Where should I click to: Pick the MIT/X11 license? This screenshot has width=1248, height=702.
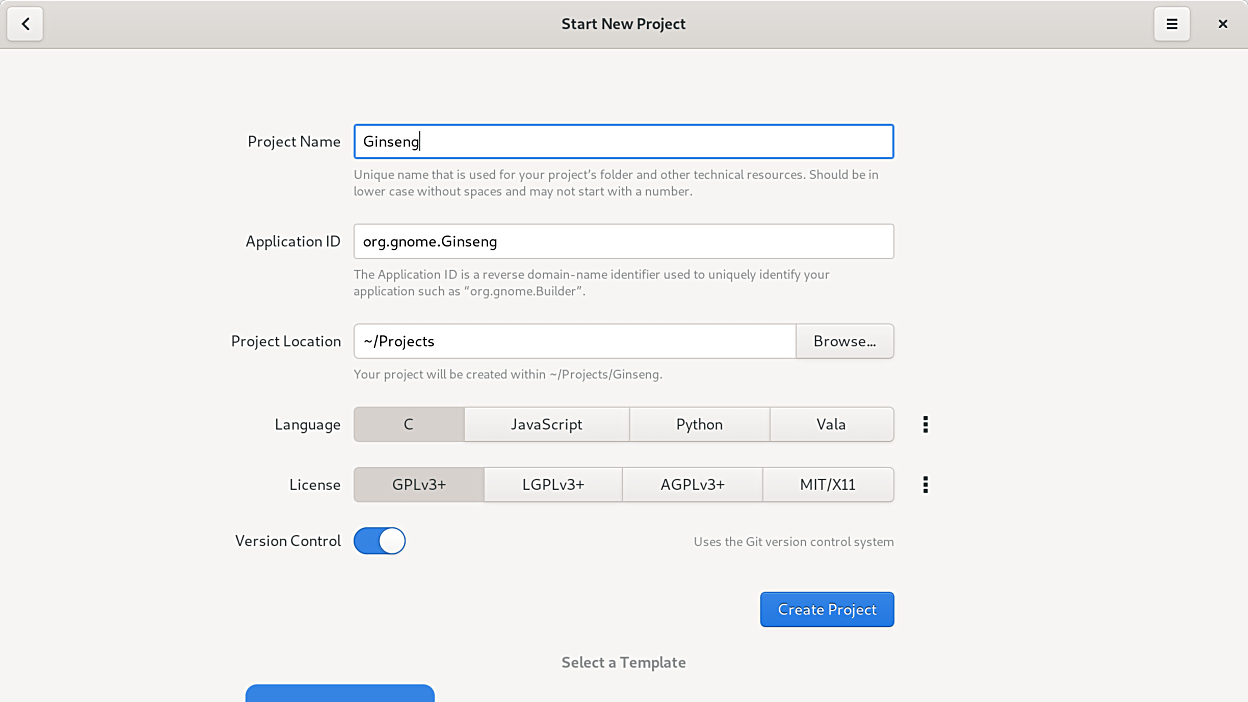[x=827, y=484]
